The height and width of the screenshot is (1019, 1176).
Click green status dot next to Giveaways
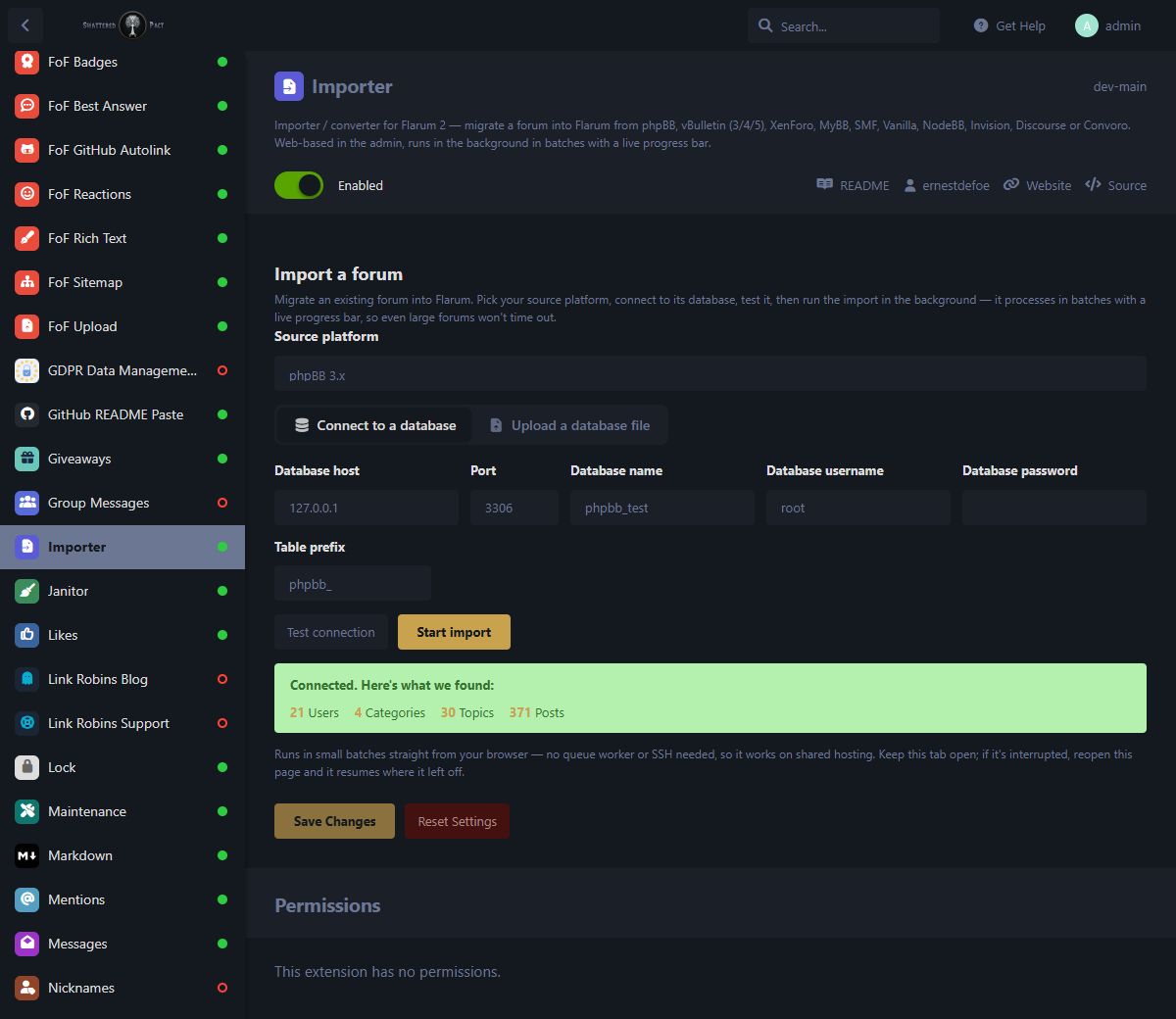[222, 459]
